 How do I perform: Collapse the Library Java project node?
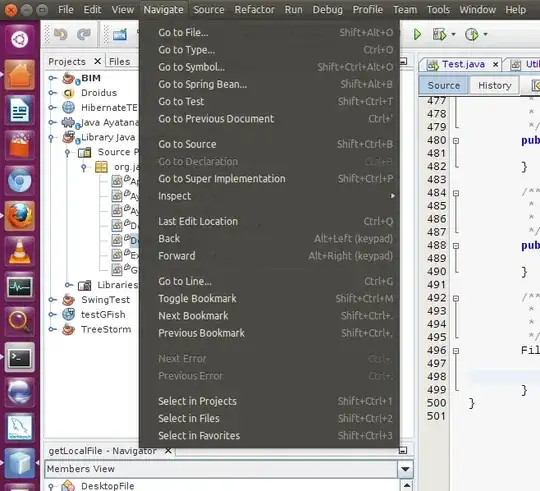click(51, 138)
